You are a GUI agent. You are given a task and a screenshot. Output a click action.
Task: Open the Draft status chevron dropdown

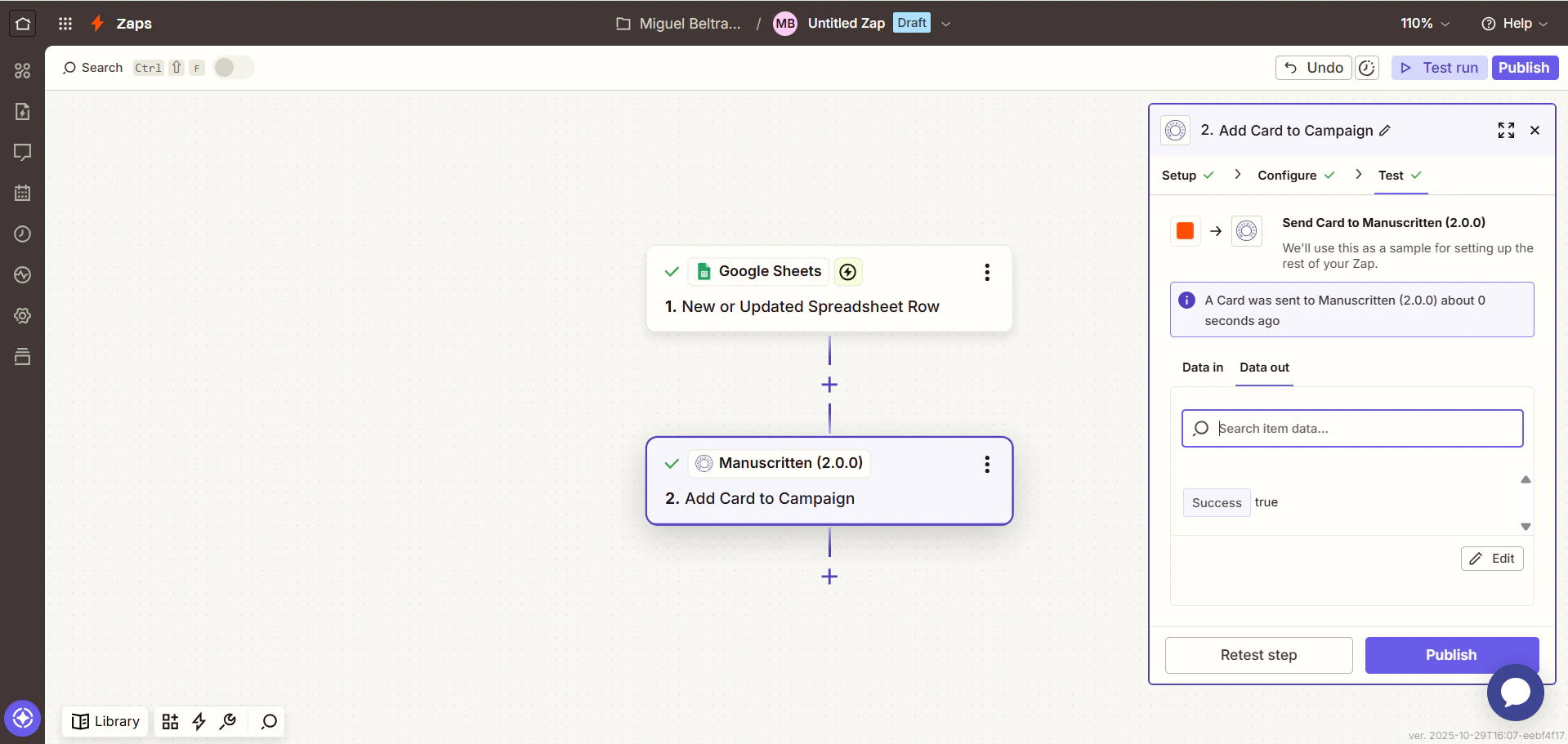click(x=945, y=24)
